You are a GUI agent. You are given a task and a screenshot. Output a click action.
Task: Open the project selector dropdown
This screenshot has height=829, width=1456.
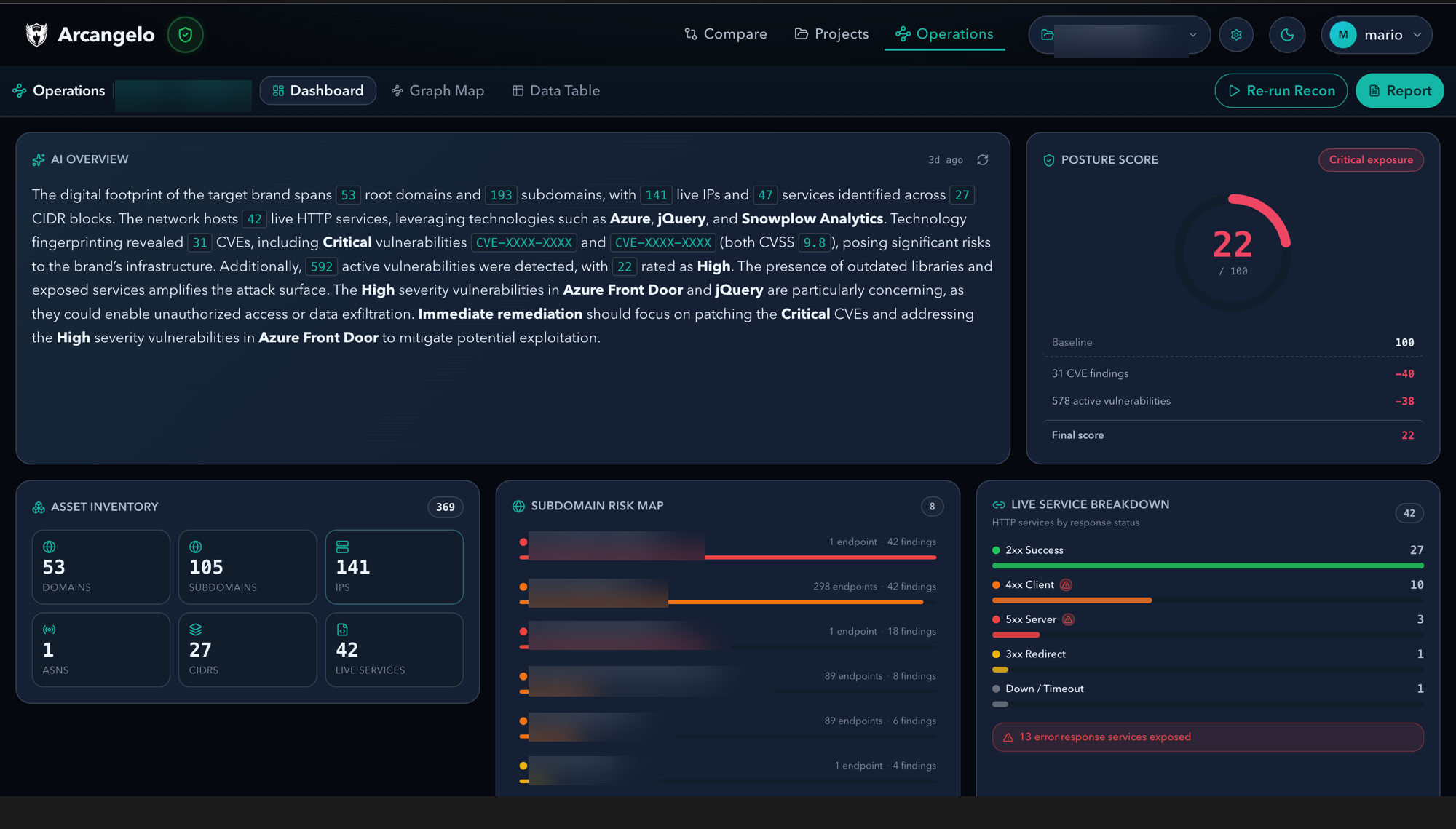point(1119,34)
